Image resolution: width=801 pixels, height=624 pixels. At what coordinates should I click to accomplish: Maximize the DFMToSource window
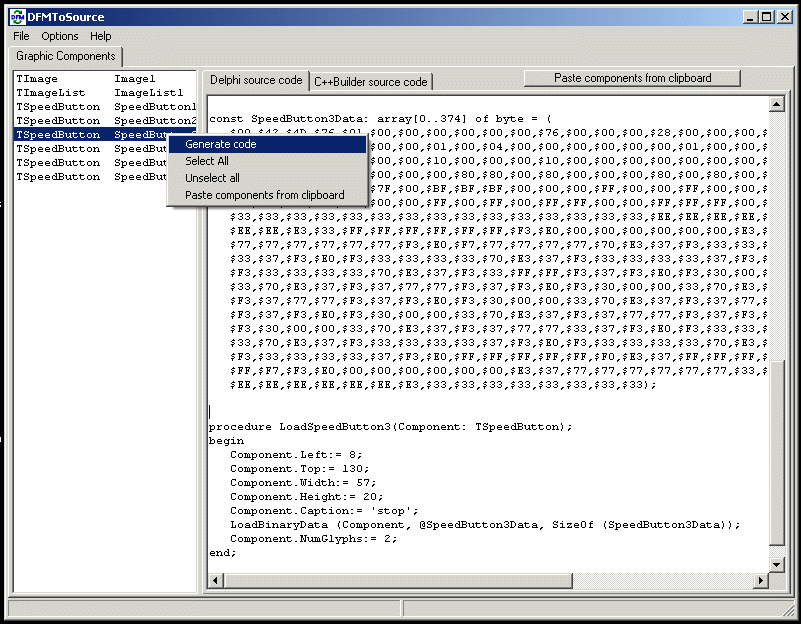click(767, 17)
